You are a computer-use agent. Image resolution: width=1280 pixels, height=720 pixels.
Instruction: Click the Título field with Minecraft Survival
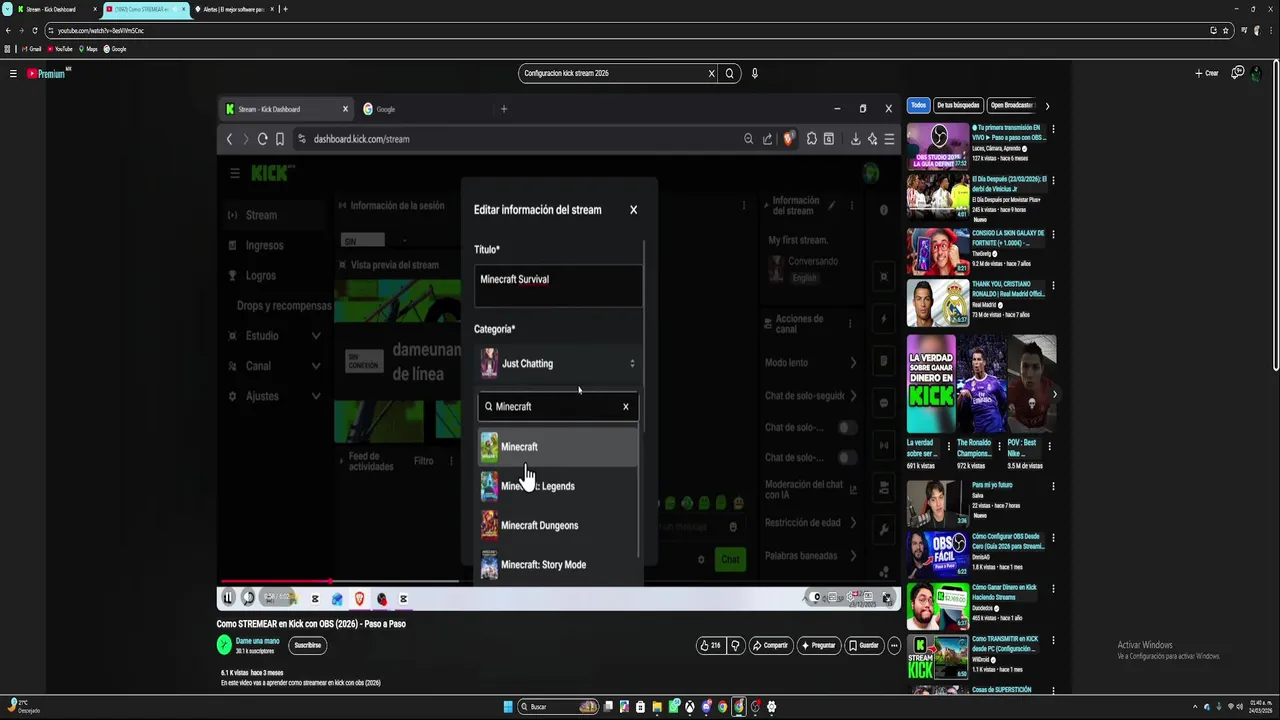pyautogui.click(x=558, y=286)
